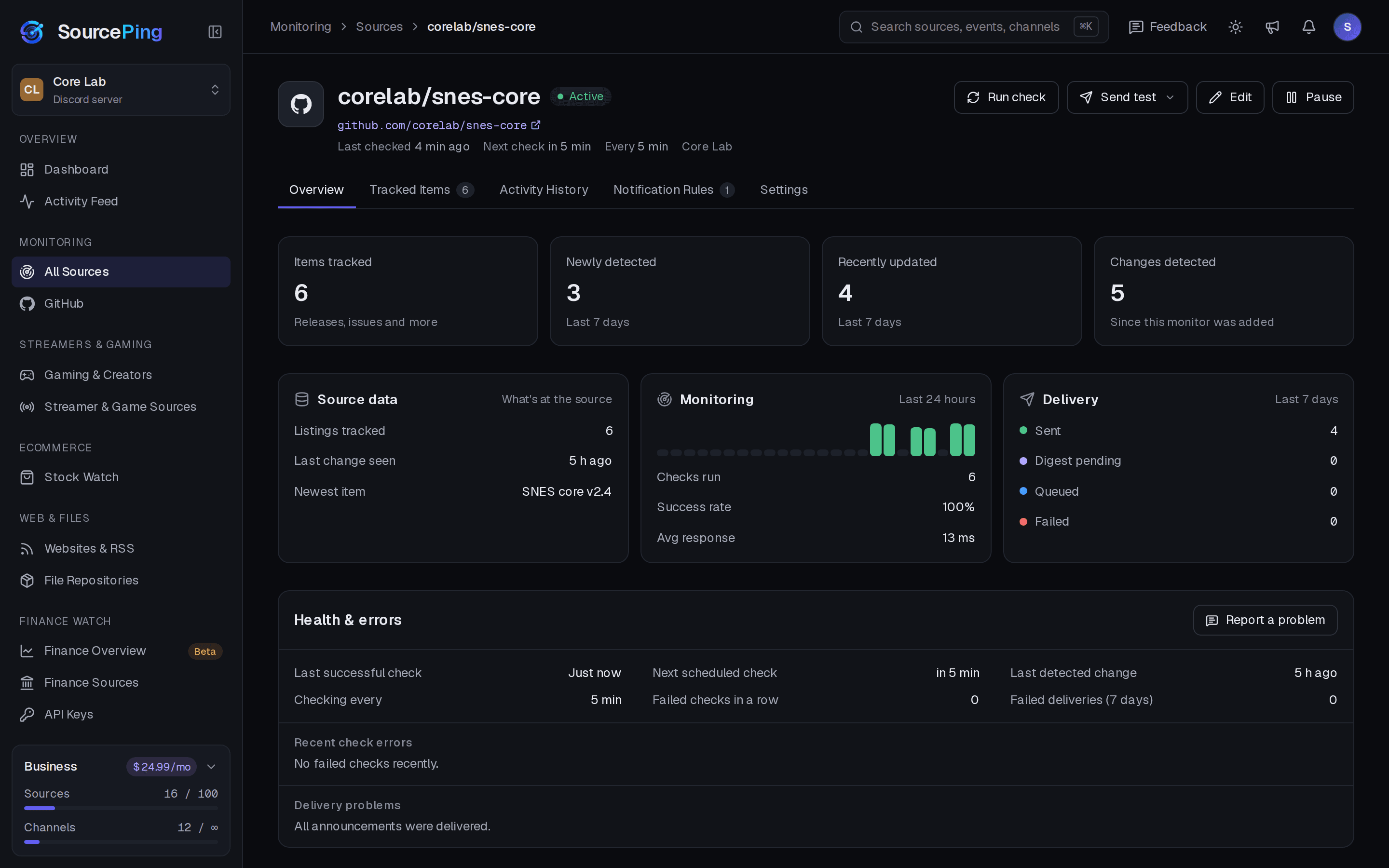Open the external link icon beside repo URL
The image size is (1389, 868).
click(x=535, y=125)
